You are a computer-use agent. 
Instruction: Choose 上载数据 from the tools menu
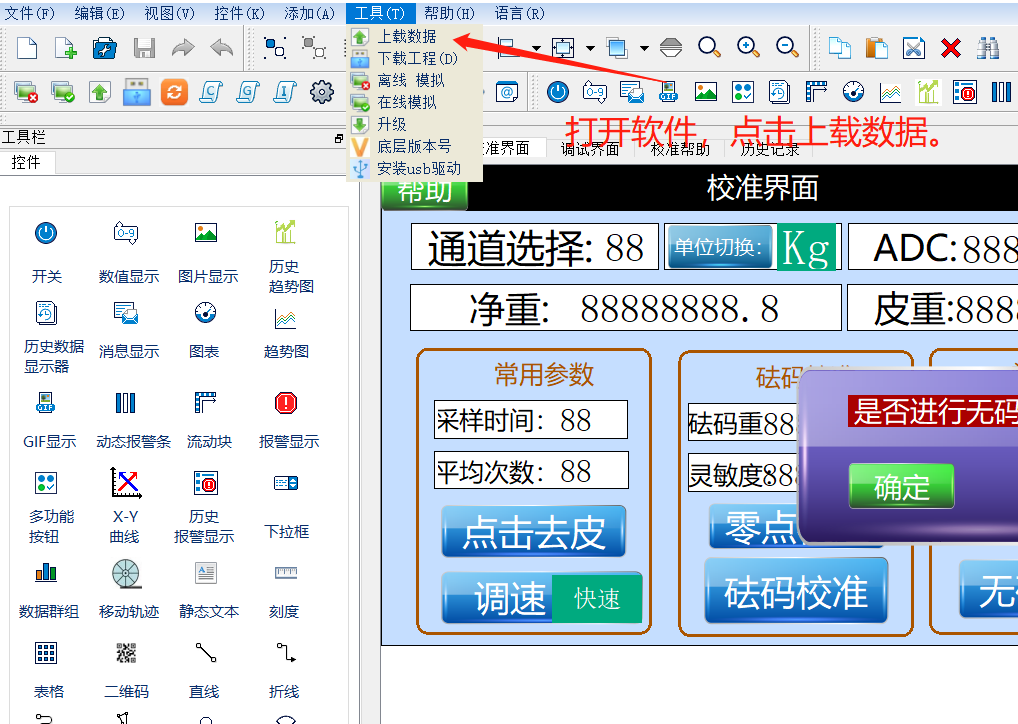click(x=415, y=36)
